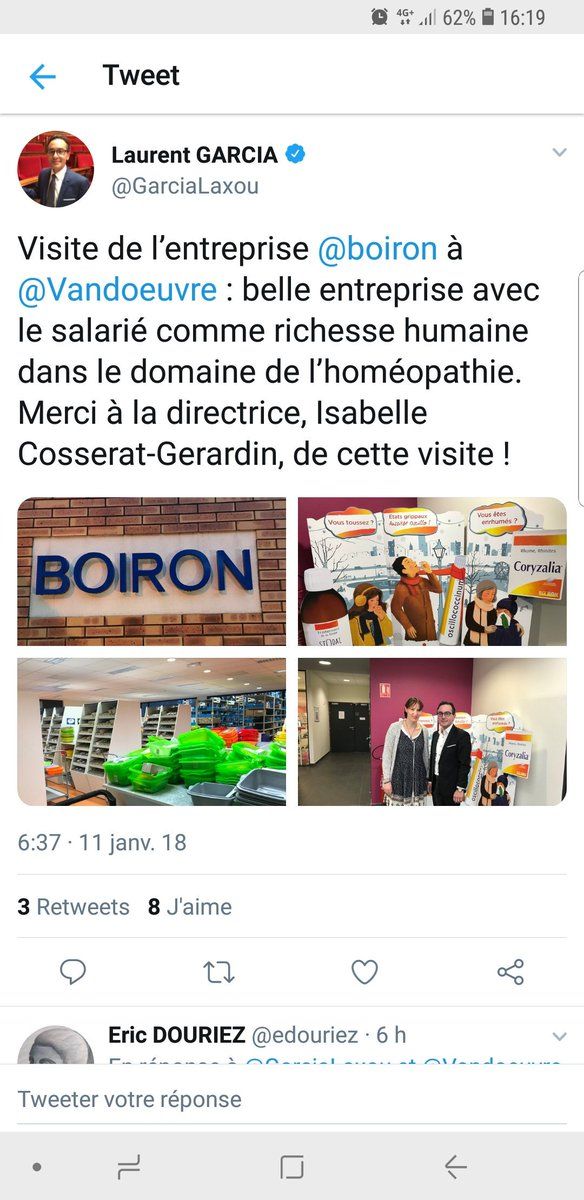Viewport: 584px width, 1200px height.
Task: Like the tweet with the heart icon
Action: (365, 971)
